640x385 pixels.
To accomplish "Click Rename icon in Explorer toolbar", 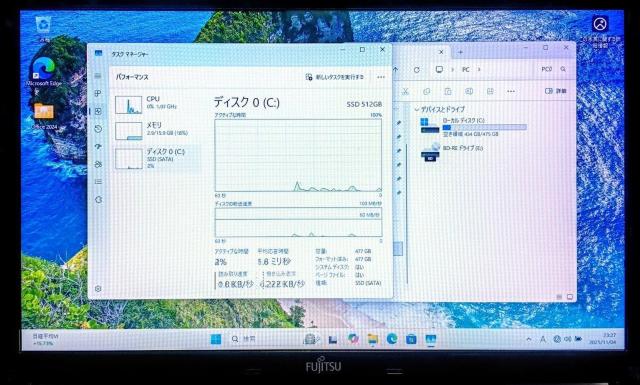I will pyautogui.click(x=469, y=91).
